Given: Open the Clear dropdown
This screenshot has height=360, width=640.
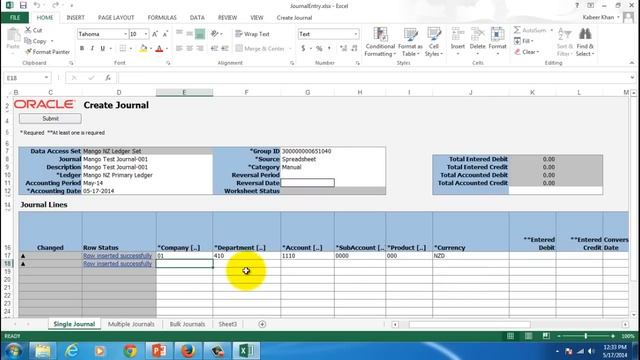Looking at the screenshot, I should coord(527,52).
